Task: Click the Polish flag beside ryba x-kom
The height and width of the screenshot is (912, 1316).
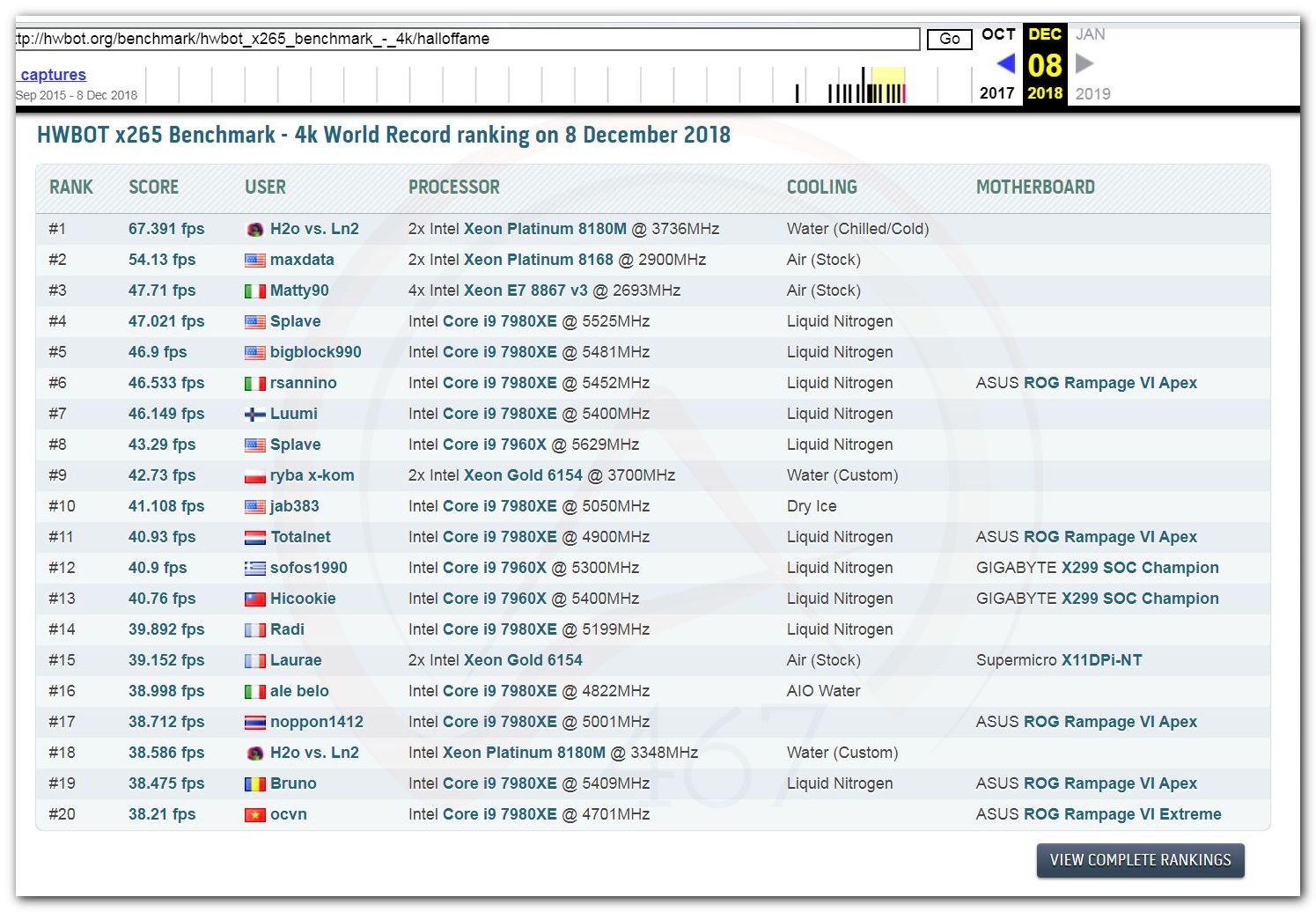Action: 254,476
